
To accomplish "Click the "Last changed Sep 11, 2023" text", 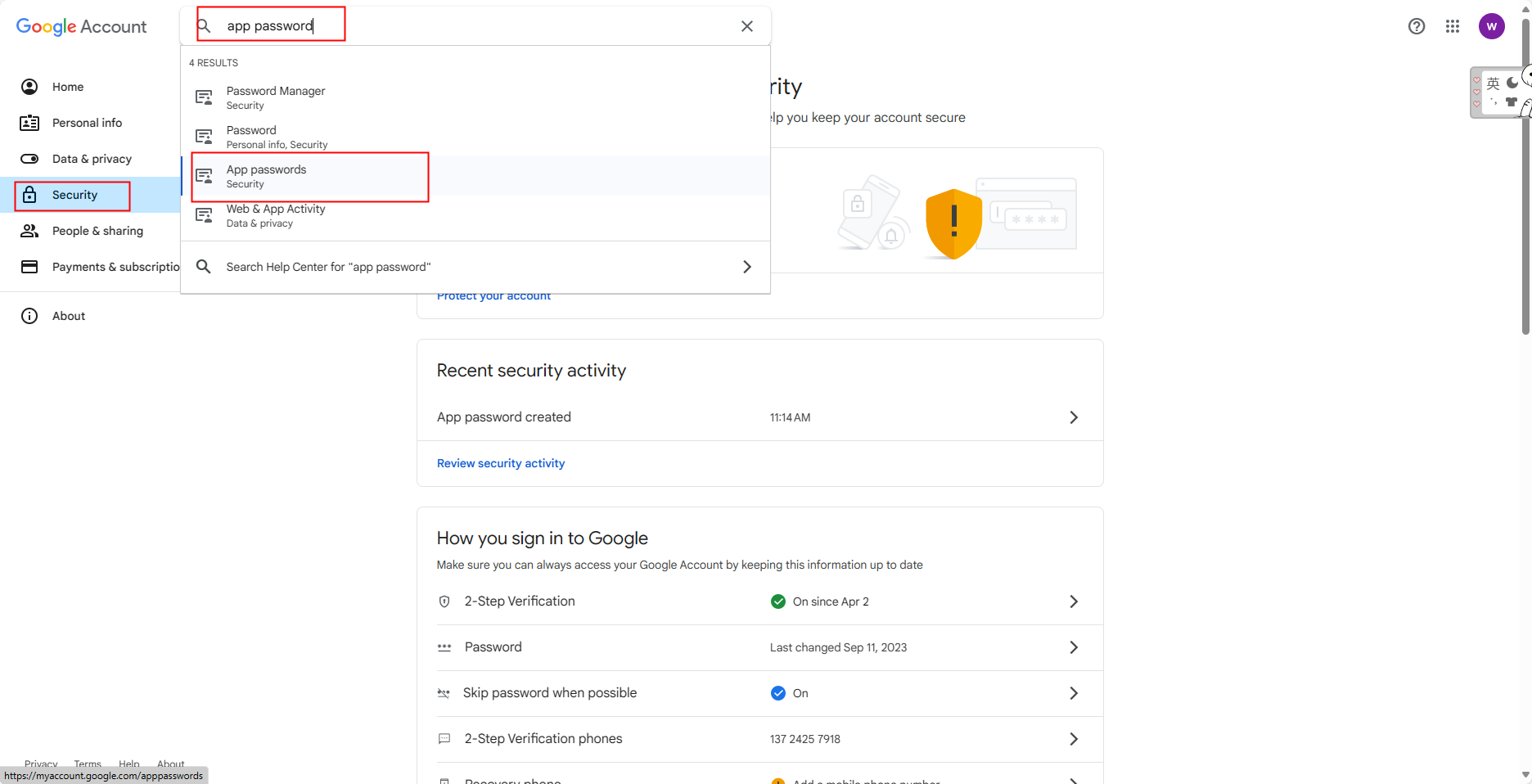I will [838, 647].
